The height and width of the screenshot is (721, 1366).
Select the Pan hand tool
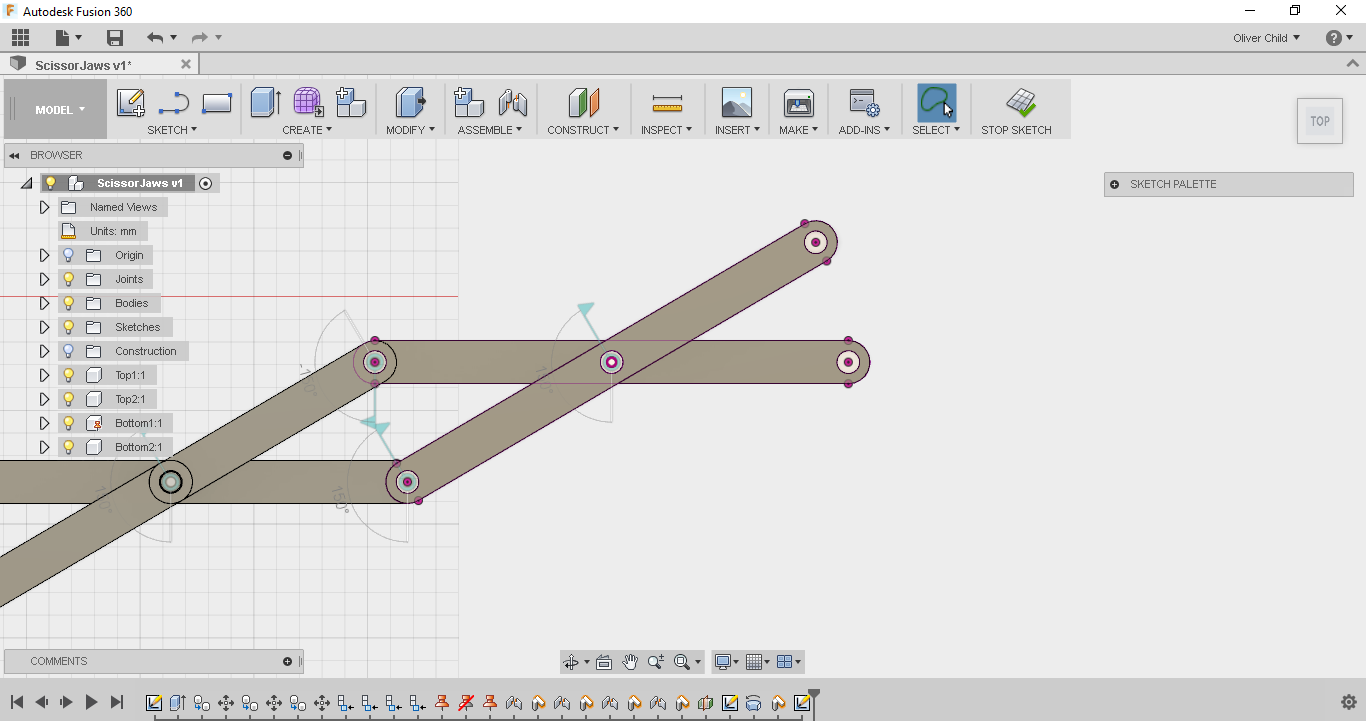(x=630, y=662)
